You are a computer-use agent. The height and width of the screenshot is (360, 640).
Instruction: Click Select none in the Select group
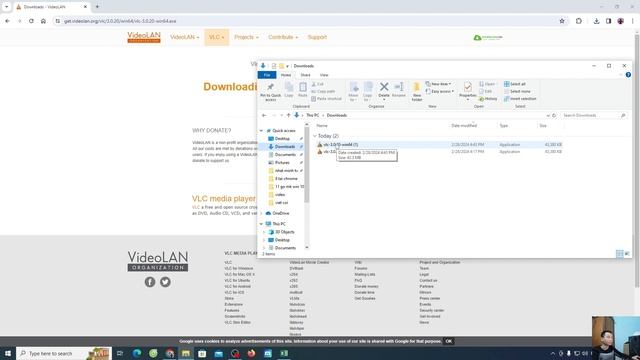517,91
